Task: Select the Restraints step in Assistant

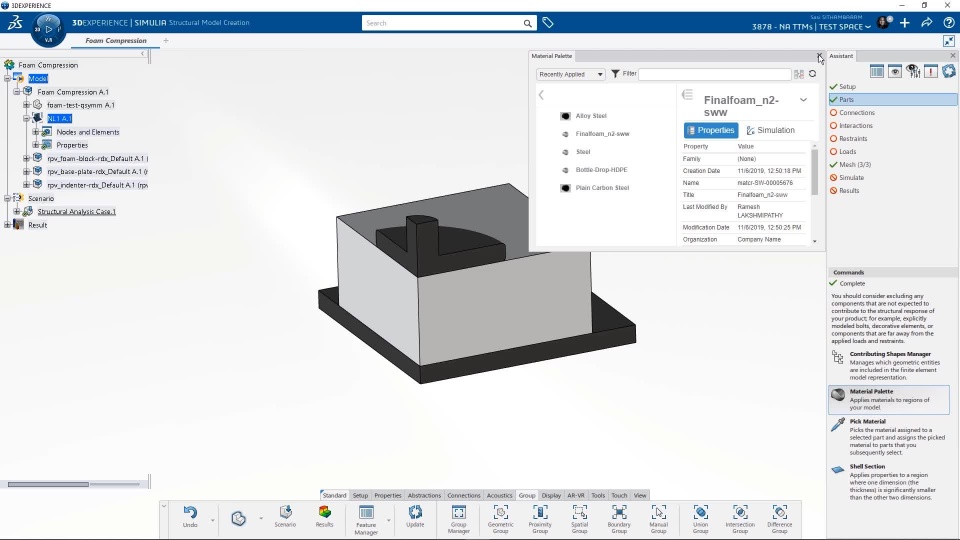Action: tap(853, 138)
